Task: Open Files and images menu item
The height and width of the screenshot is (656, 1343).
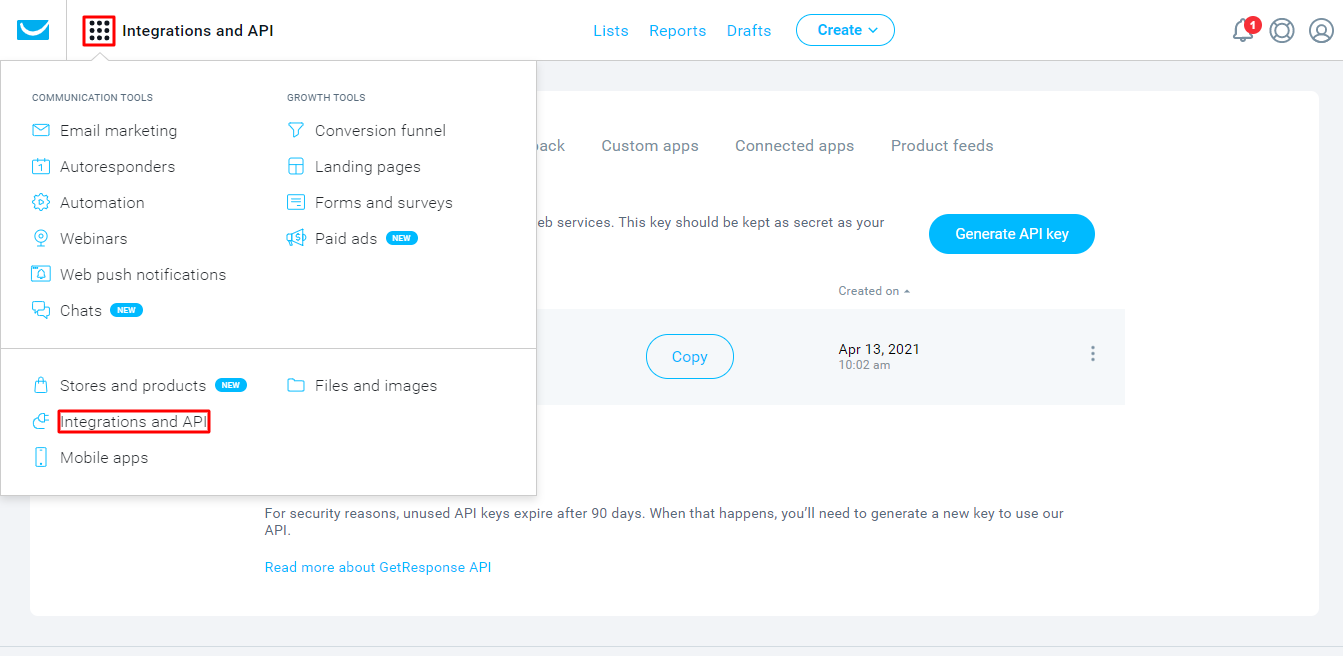Action: coord(376,386)
